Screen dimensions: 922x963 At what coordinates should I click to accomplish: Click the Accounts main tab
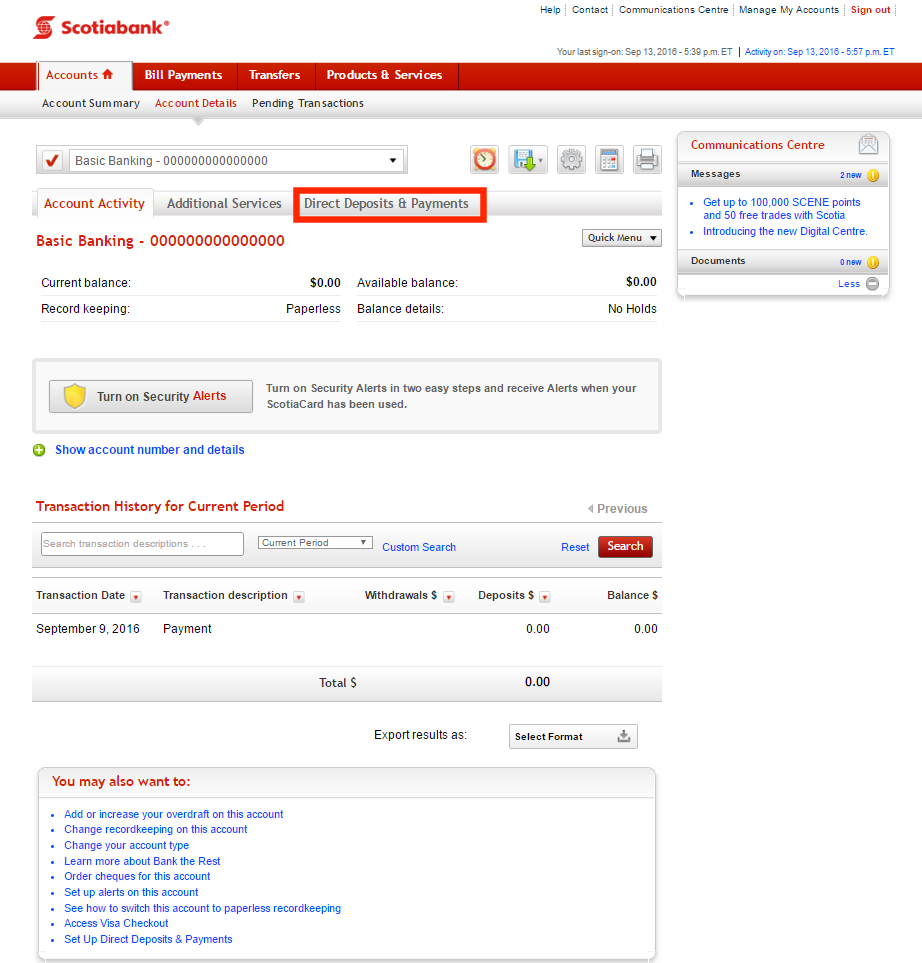85,76
